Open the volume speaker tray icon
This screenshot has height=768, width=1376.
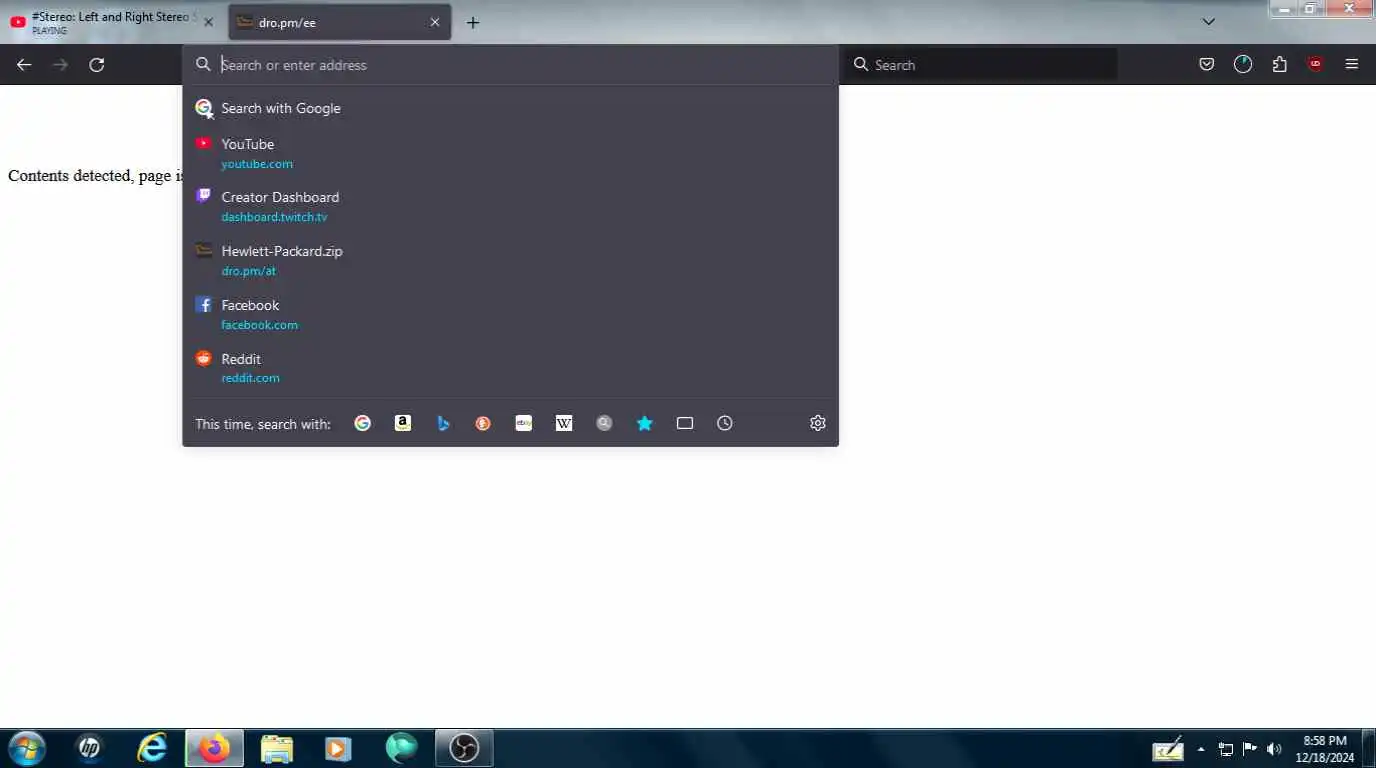[x=1274, y=749]
